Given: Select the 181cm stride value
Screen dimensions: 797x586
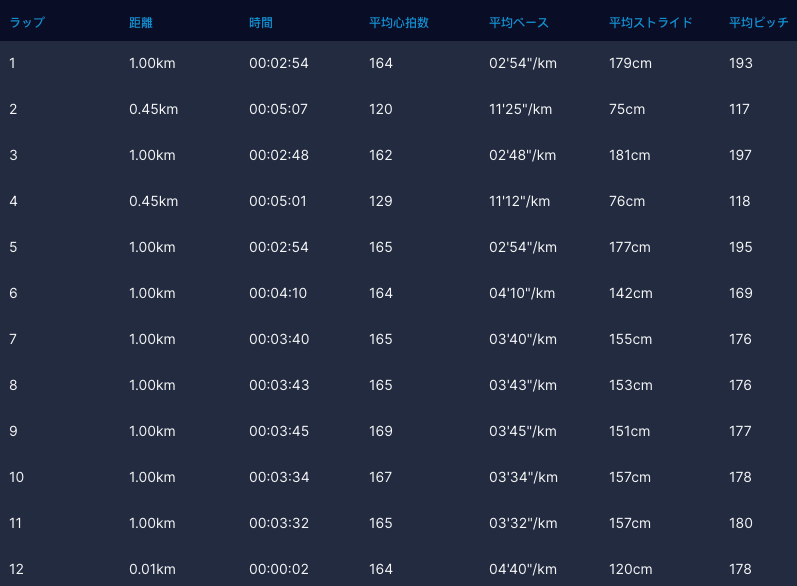Looking at the screenshot, I should coord(630,155).
